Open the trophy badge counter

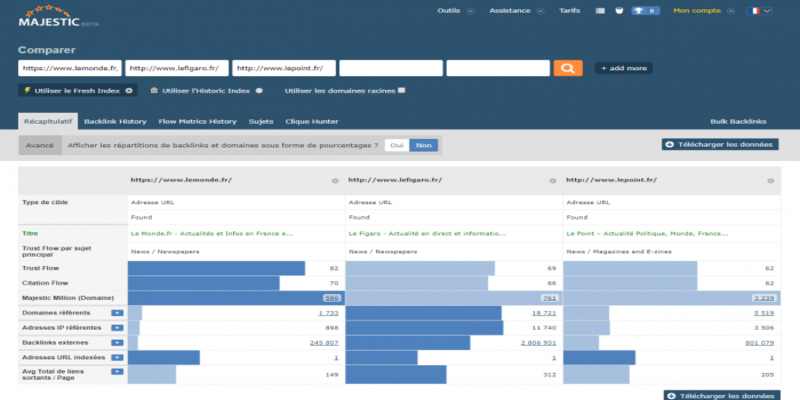(645, 11)
